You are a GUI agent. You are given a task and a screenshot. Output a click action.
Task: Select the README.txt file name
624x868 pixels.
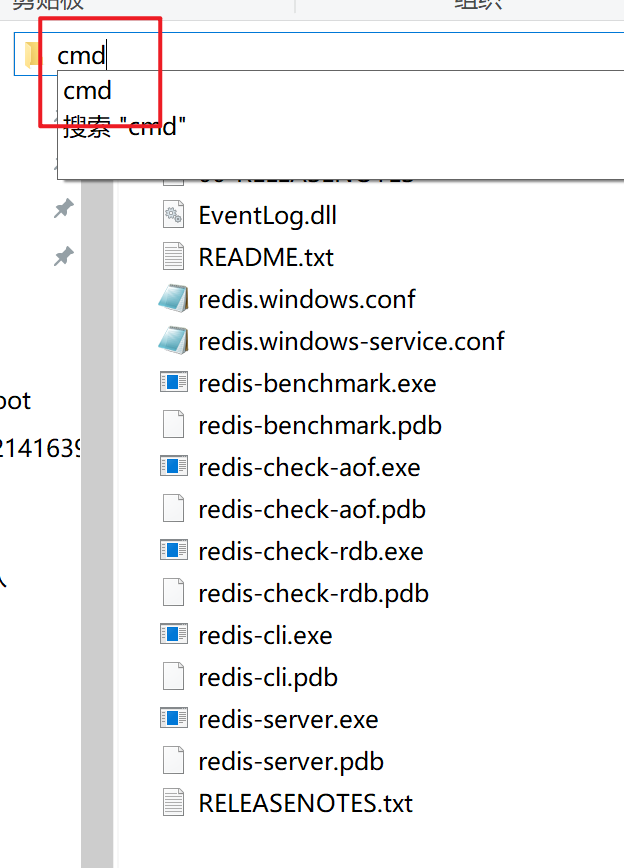(266, 257)
